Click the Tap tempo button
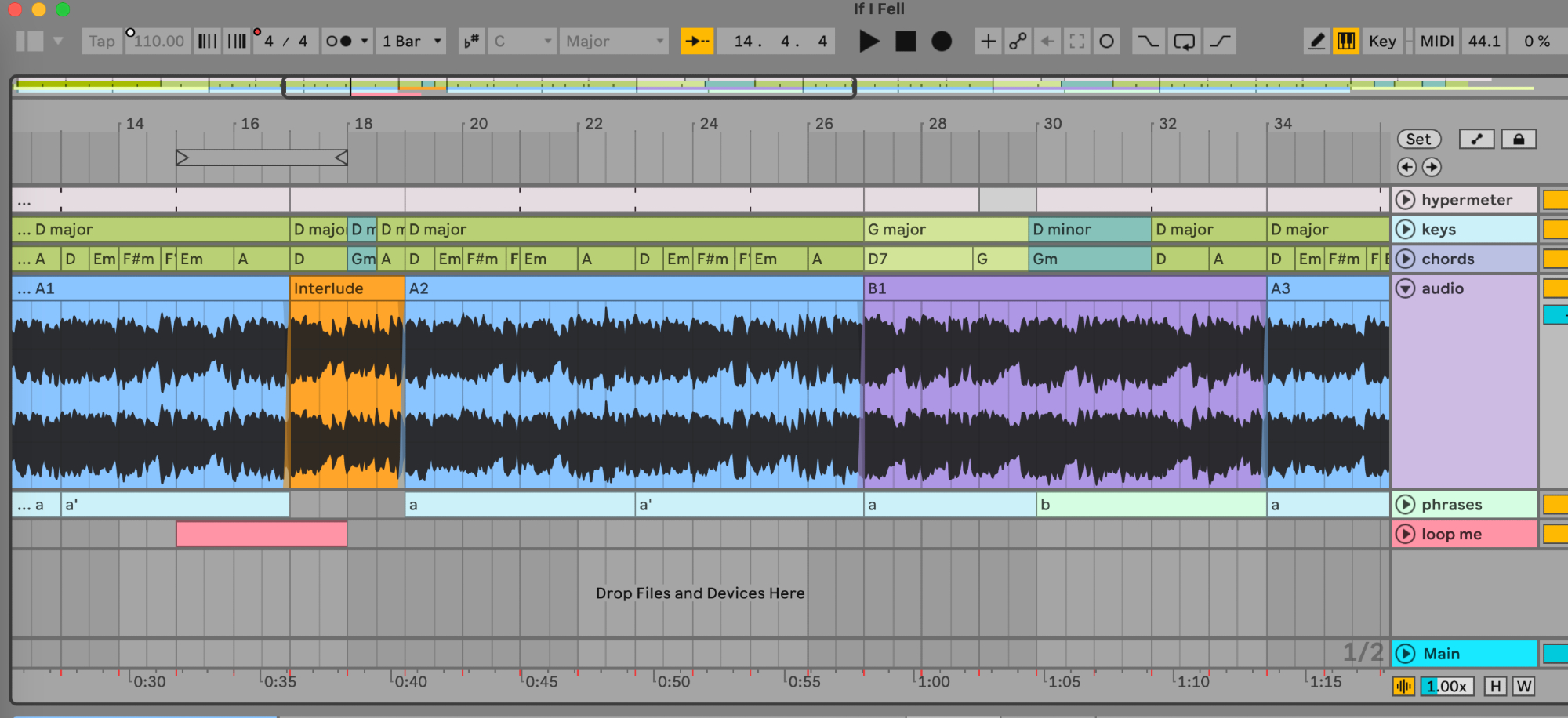This screenshot has height=718, width=1568. [101, 42]
